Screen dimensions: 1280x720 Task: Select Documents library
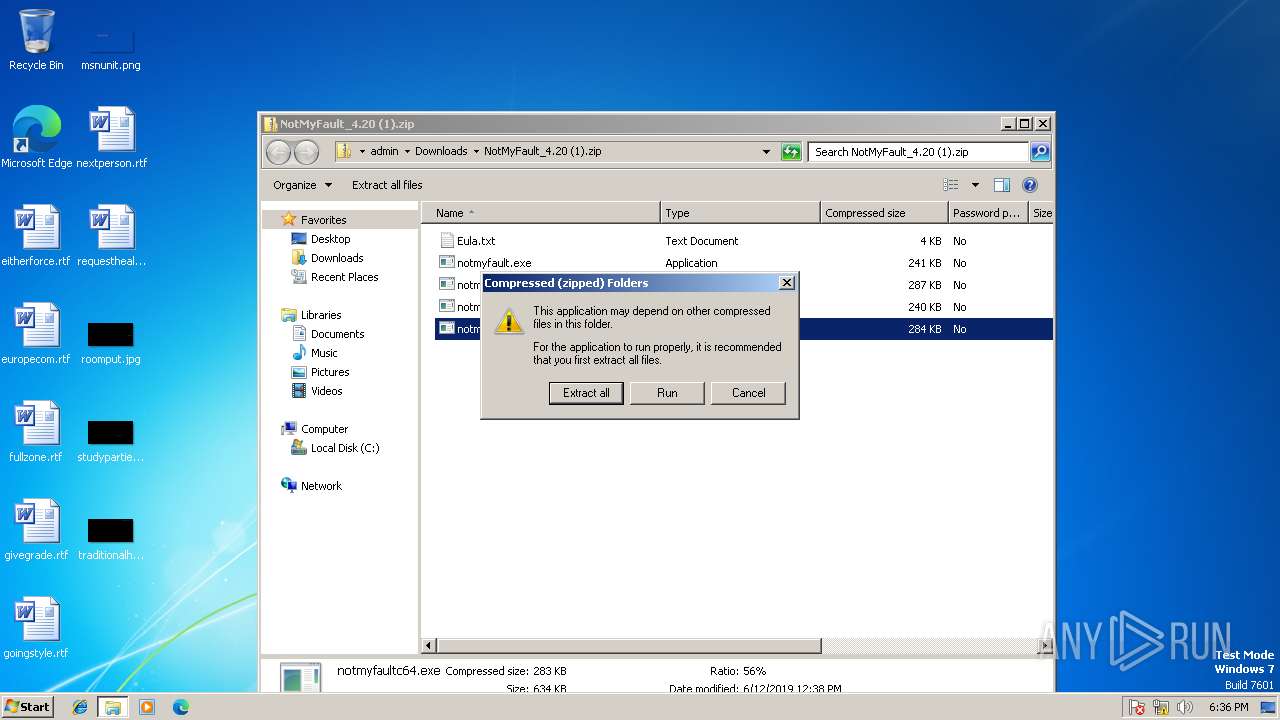tap(337, 334)
